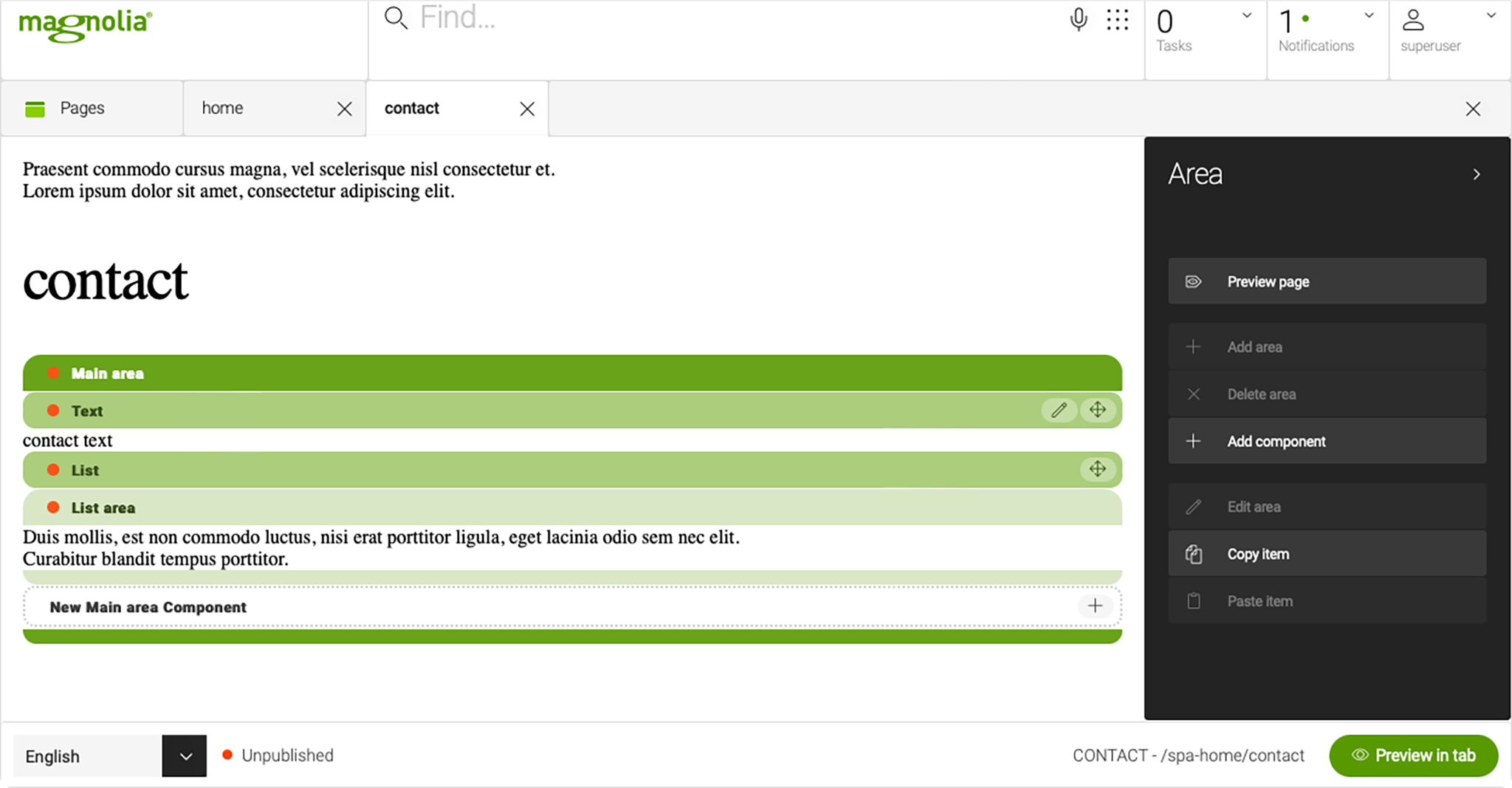1512x788 pixels.
Task: Click the microphone voice search icon
Action: tap(1079, 19)
